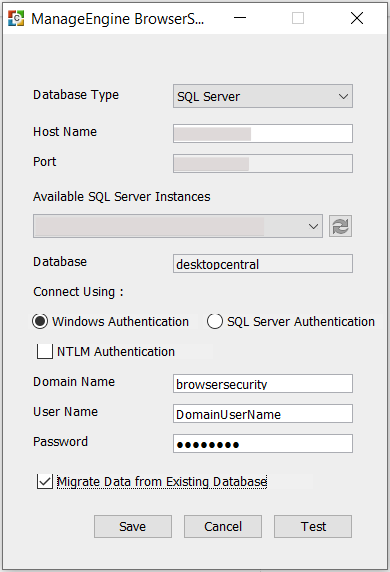The image size is (390, 572).
Task: Cancel the database setup dialog
Action: click(x=223, y=526)
